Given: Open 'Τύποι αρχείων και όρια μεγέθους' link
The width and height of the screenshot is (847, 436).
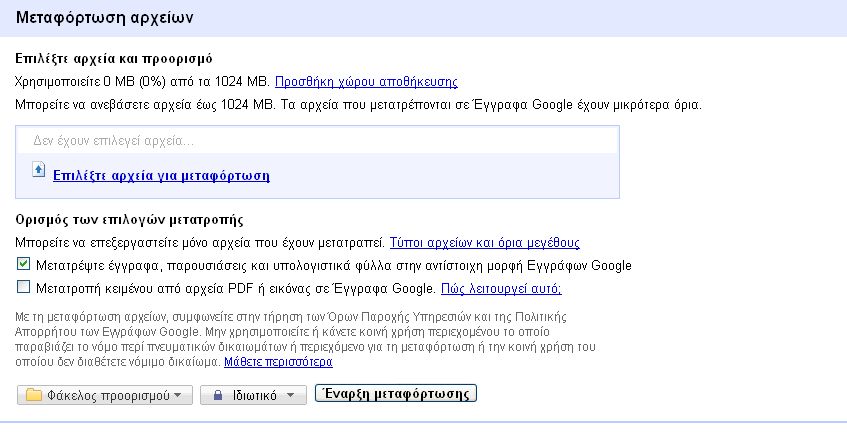Looking at the screenshot, I should coord(484,242).
